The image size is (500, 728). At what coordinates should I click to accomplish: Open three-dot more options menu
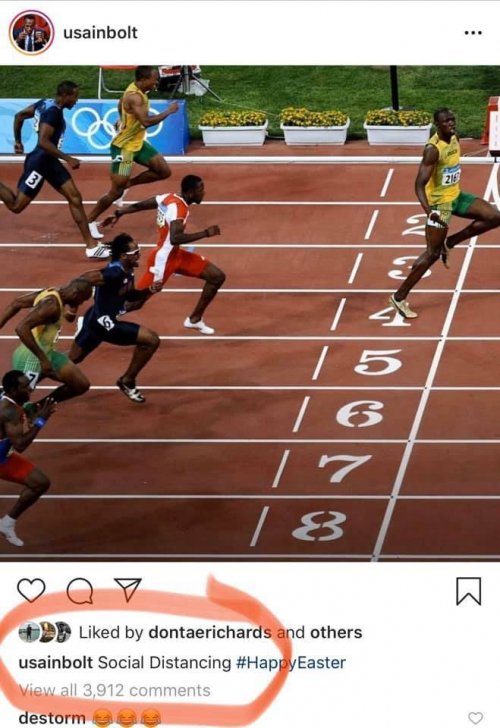coord(473,33)
